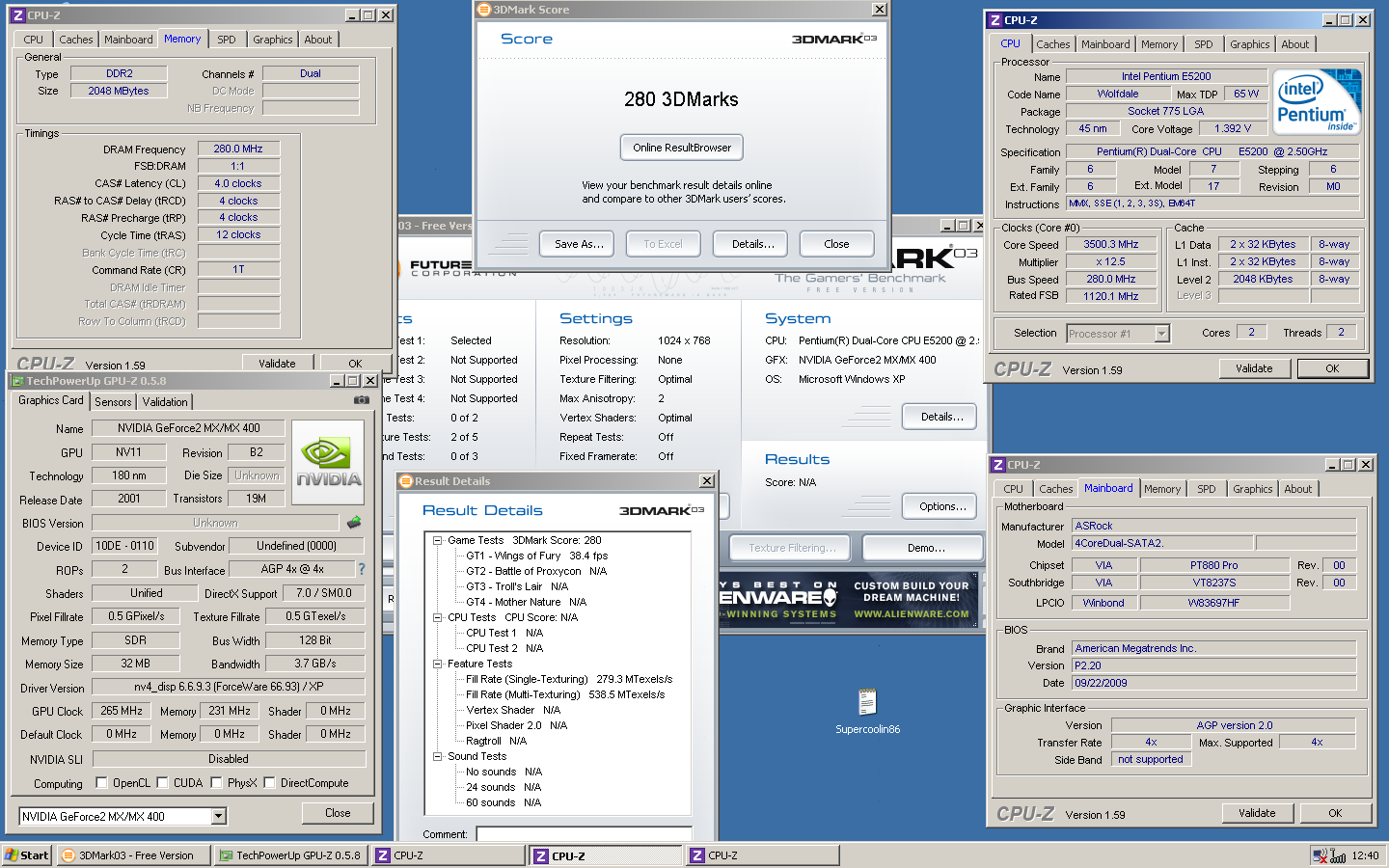Click OK in Pentium E5200 CPU-Z window
Viewport: 1389px width, 868px height.
click(1332, 368)
